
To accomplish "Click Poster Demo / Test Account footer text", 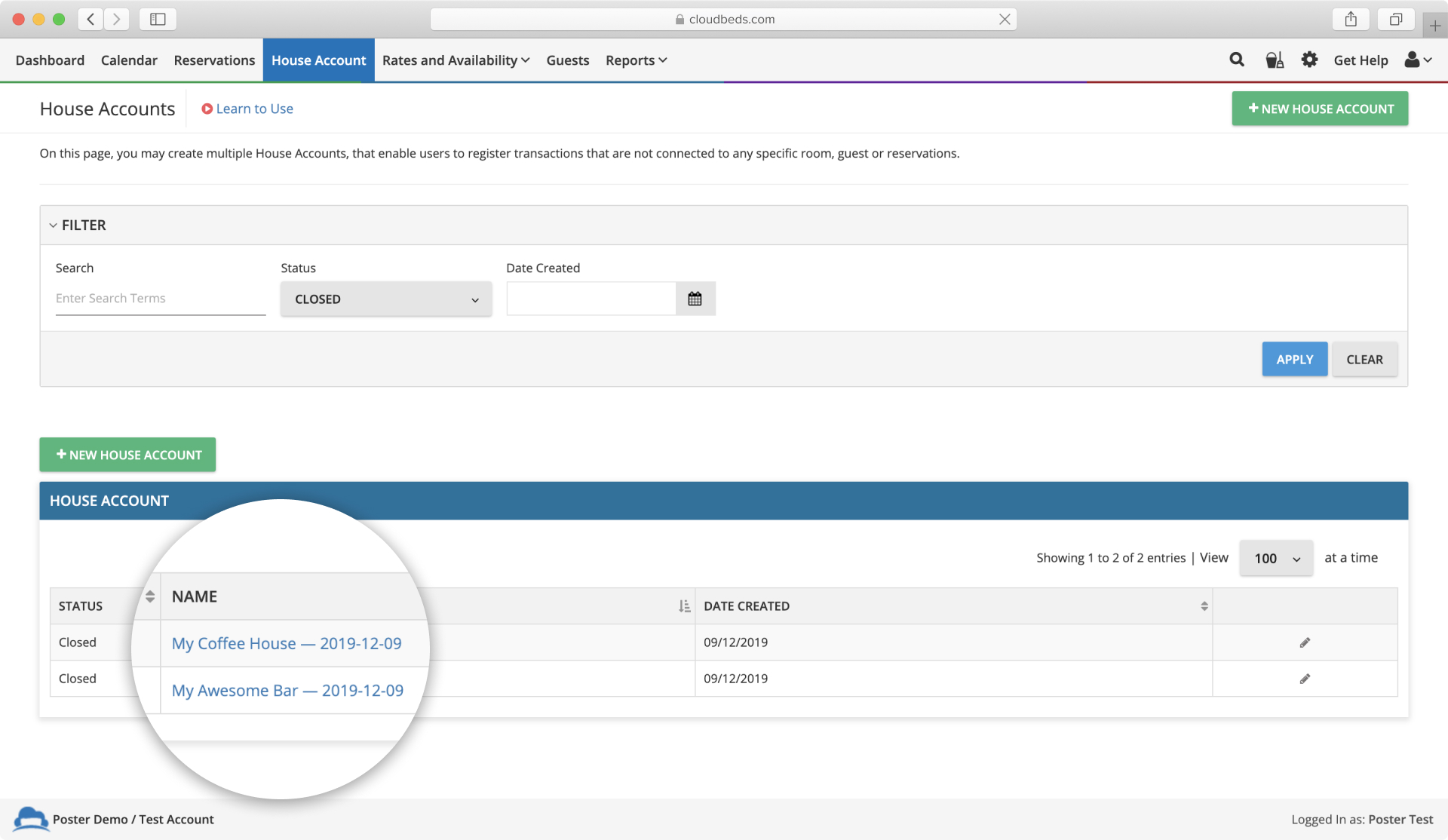I will pyautogui.click(x=133, y=819).
